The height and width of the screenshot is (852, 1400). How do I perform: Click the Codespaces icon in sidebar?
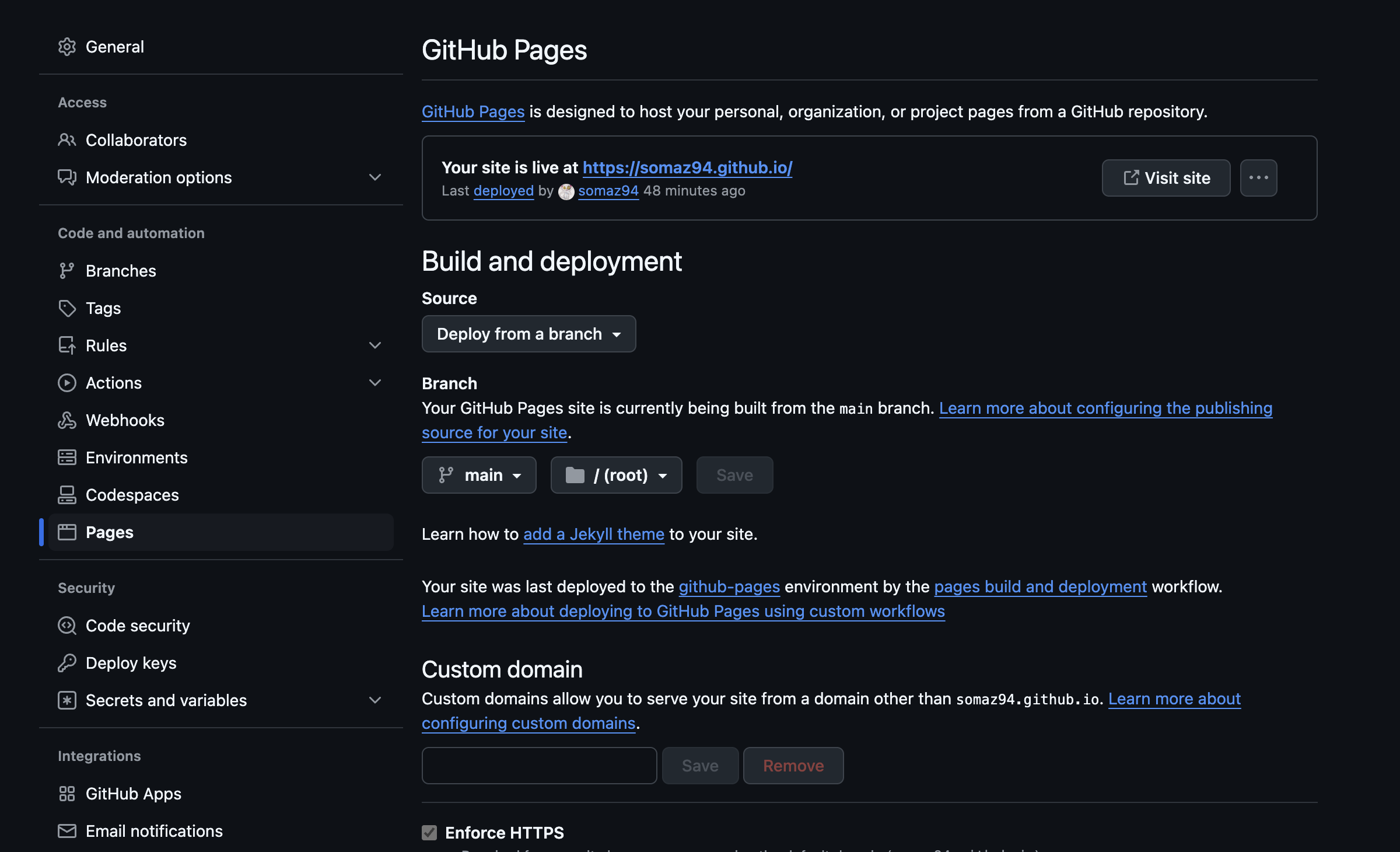67,495
